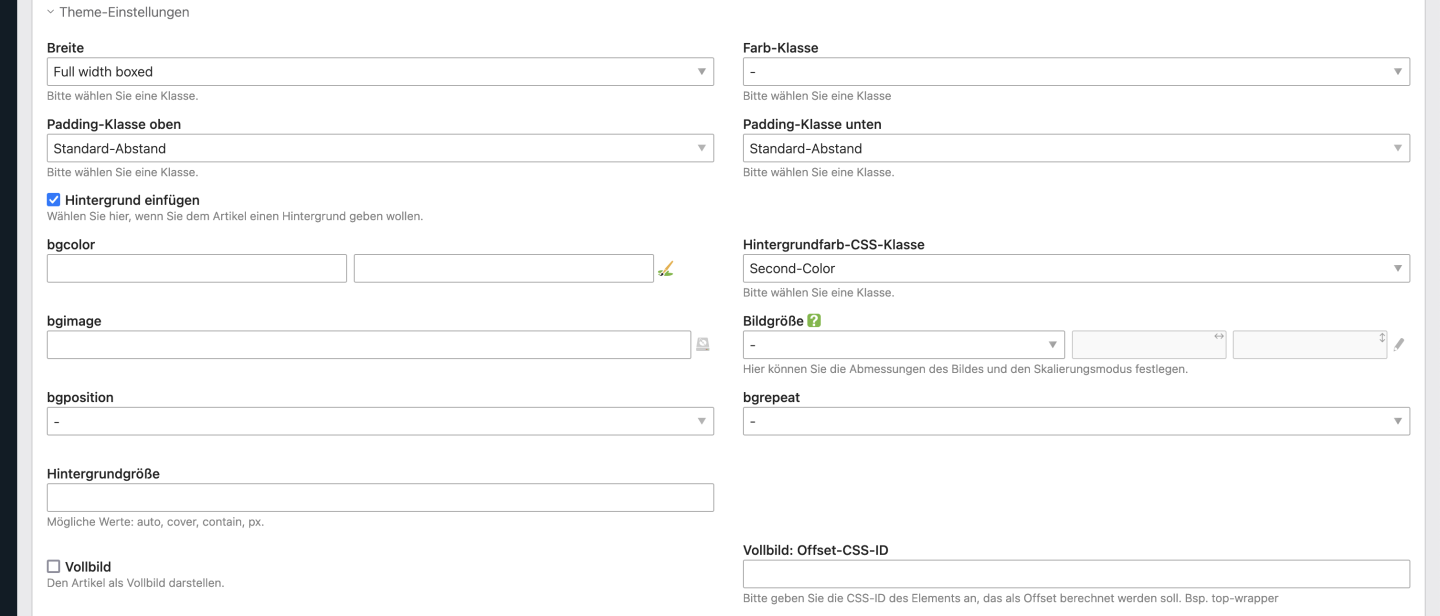This screenshot has width=1440, height=616.
Task: Open the Padding-Klasse oben dropdown
Action: (x=380, y=148)
